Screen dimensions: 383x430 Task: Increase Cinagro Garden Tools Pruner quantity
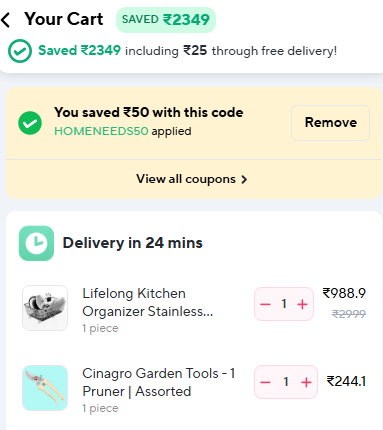click(306, 382)
